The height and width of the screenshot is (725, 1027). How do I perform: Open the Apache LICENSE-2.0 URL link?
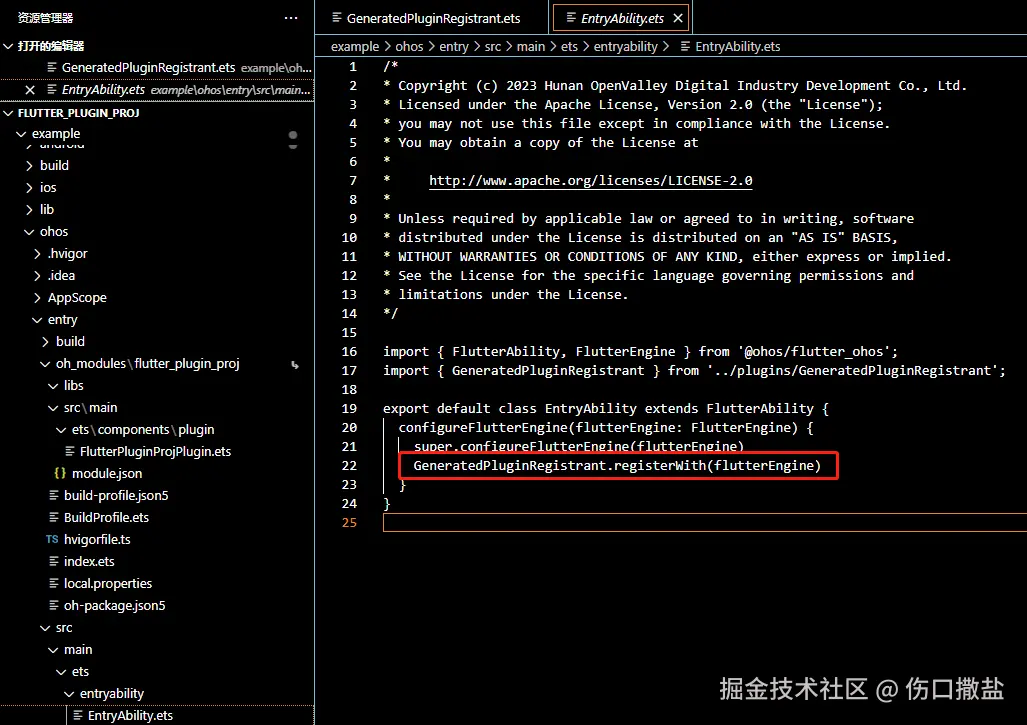[590, 181]
